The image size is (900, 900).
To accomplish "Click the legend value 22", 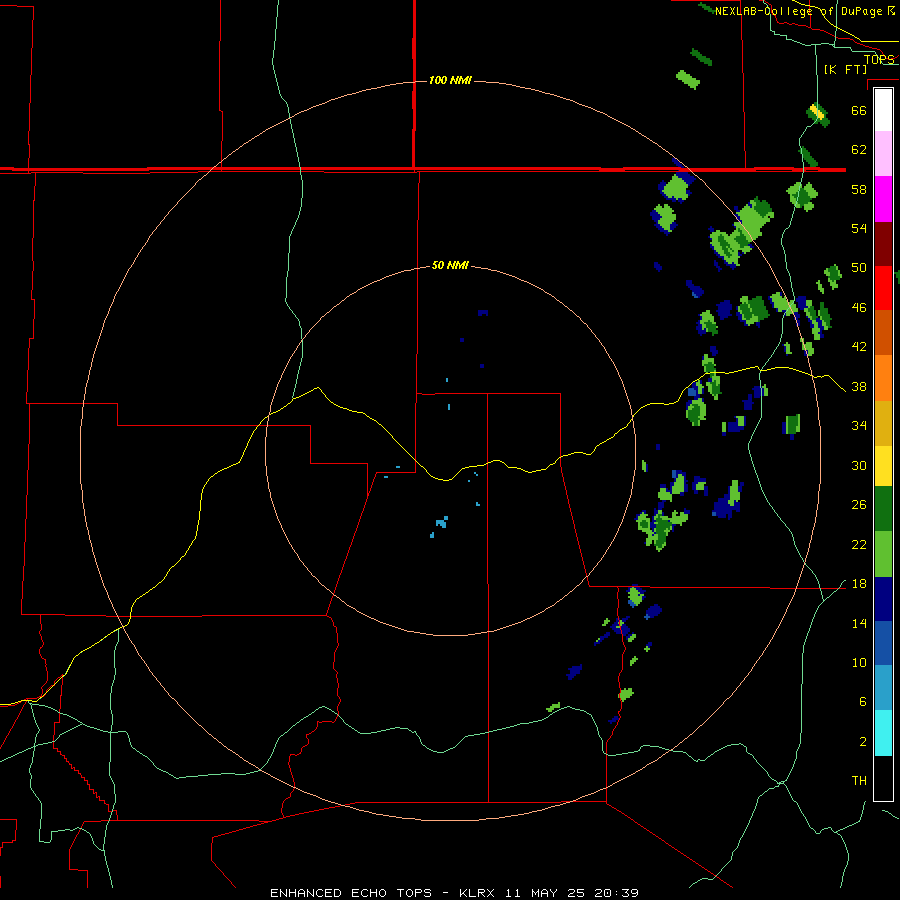I will [x=859, y=545].
